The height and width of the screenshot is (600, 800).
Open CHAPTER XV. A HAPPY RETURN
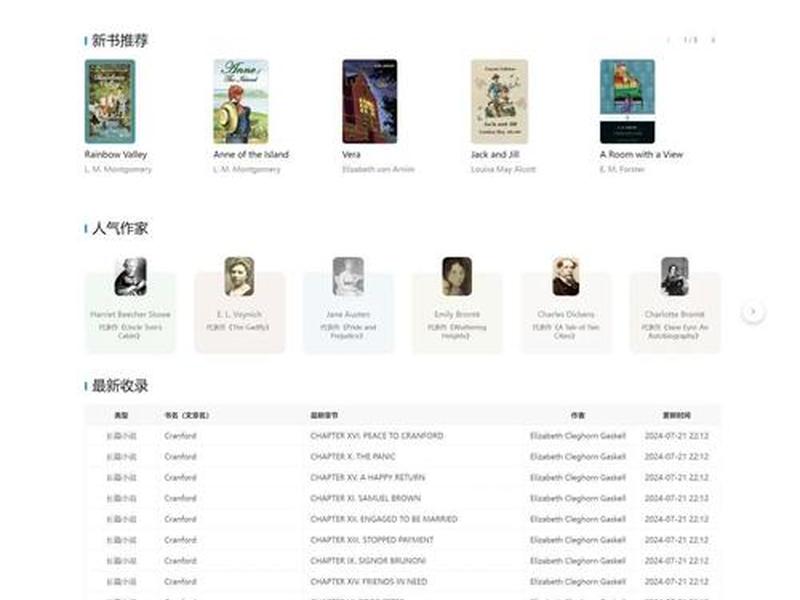pyautogui.click(x=367, y=478)
